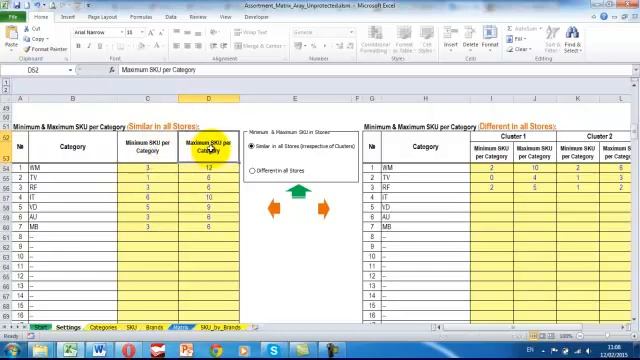Open the Fill dropdown in Editing group

point(516,39)
